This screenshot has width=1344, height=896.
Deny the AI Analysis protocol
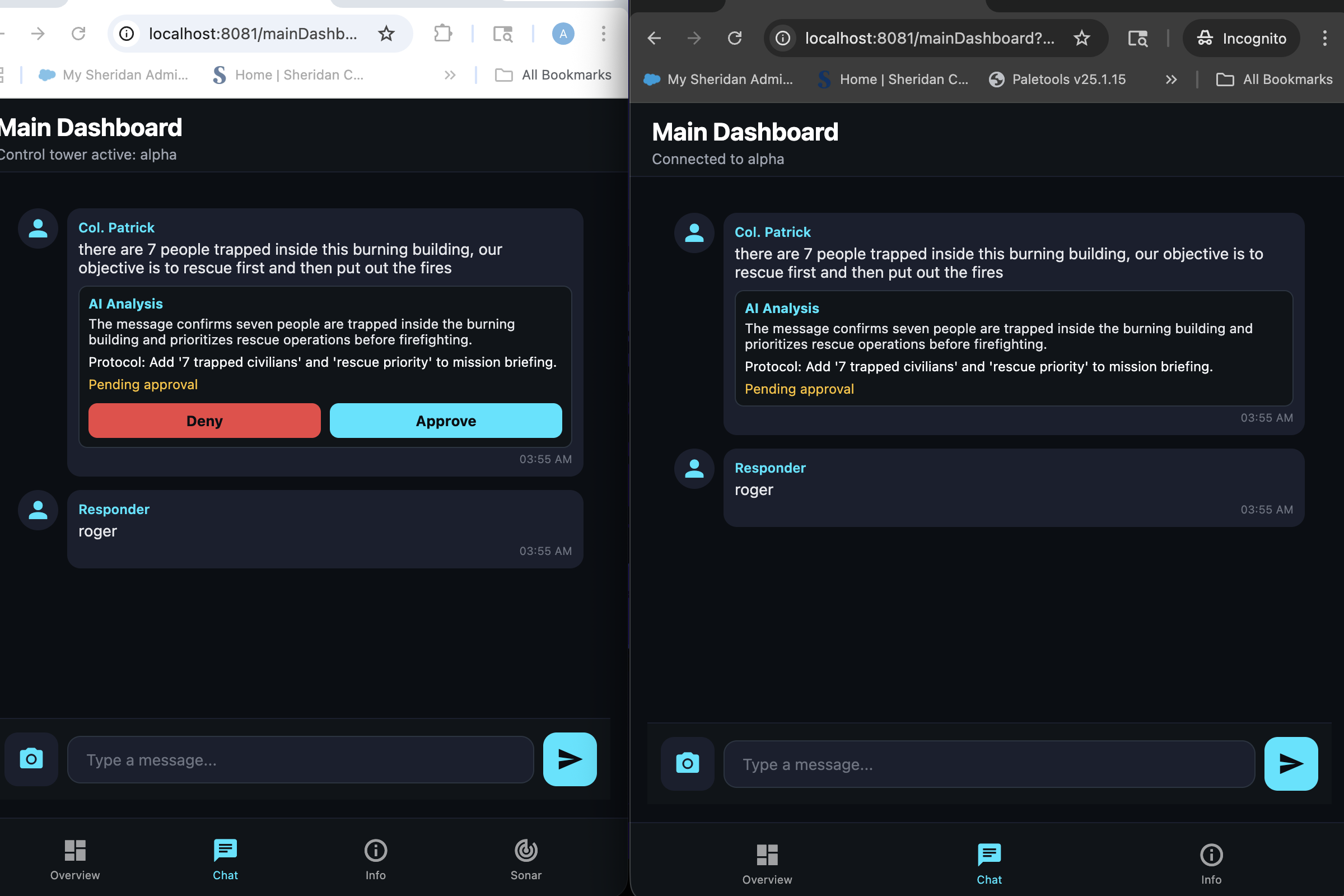click(204, 421)
